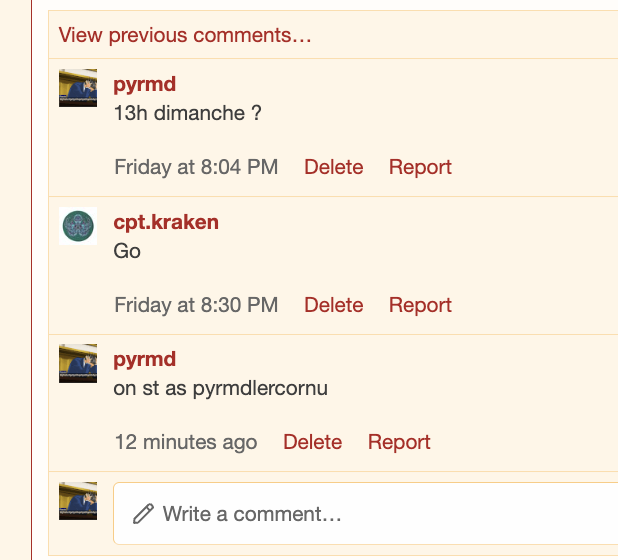Viewport: 618px width, 560px height.
Task: Report the "13h dimanche ?" comment
Action: point(420,167)
